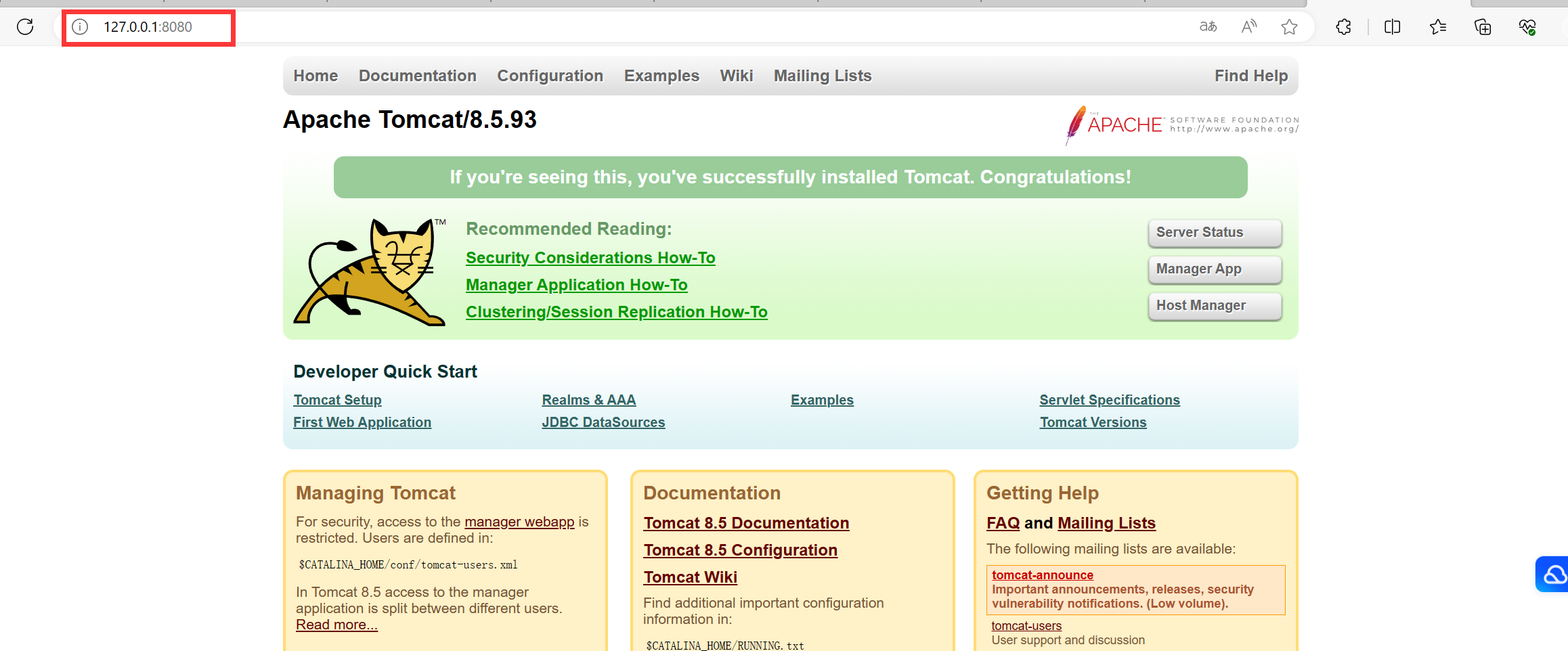Open the Examples link under Developer Quick Start

822,400
